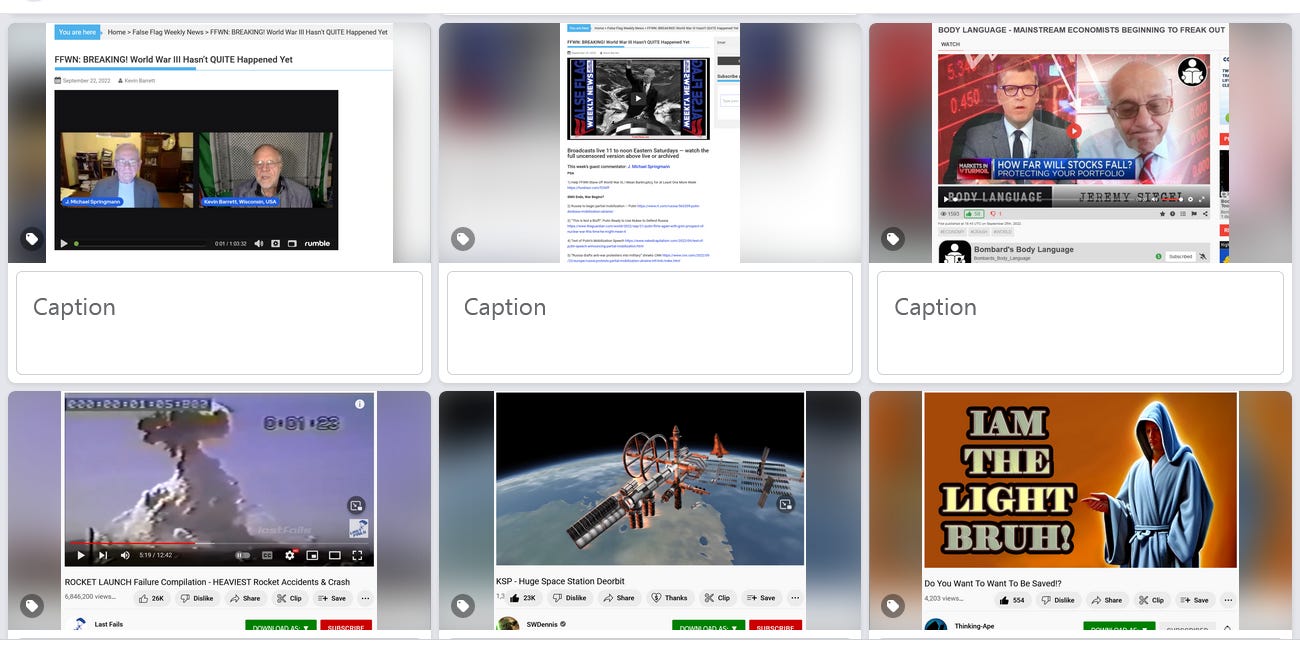Select the I Am The Light Bruh thumbnail
This screenshot has width=1300, height=650.
pyautogui.click(x=1080, y=510)
